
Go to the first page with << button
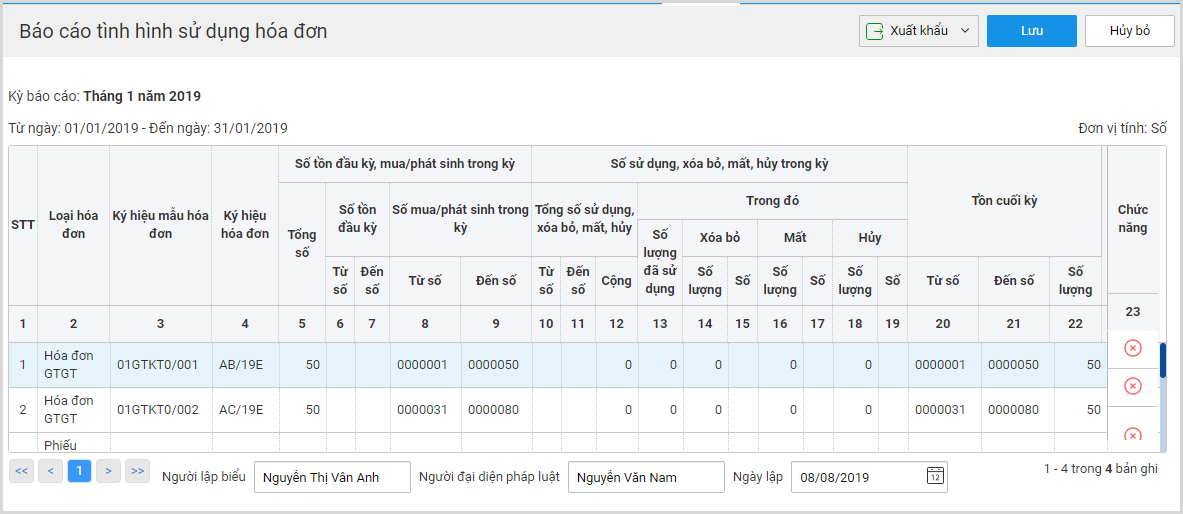click(x=21, y=471)
